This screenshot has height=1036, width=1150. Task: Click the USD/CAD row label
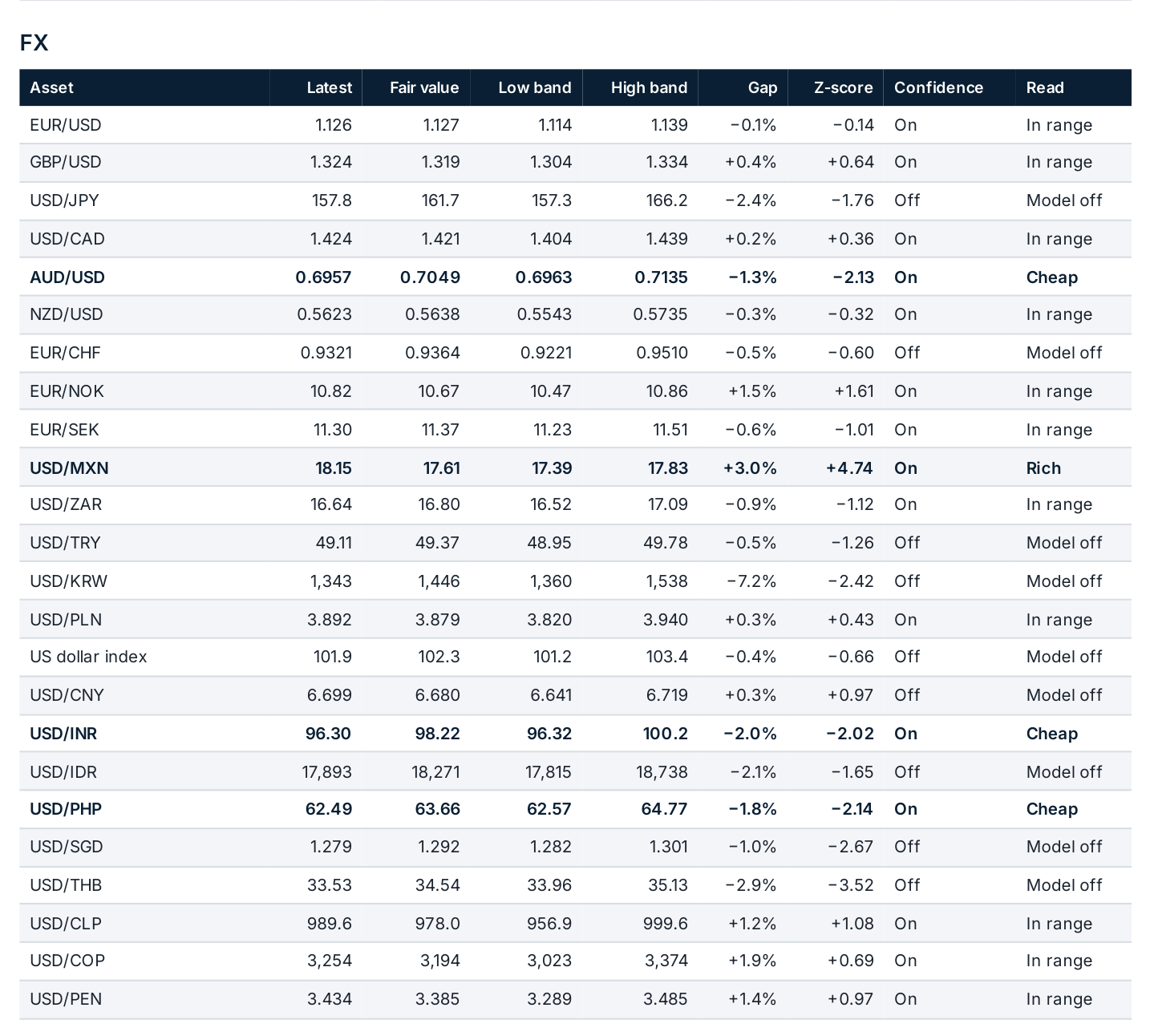(x=67, y=239)
